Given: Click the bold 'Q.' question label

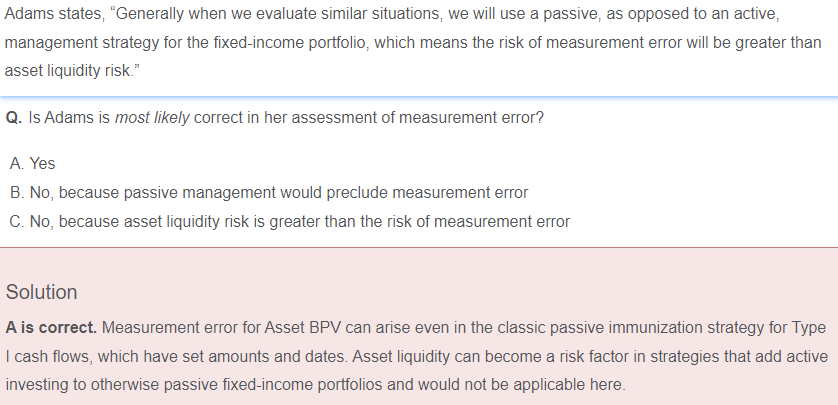Looking at the screenshot, I should [14, 117].
